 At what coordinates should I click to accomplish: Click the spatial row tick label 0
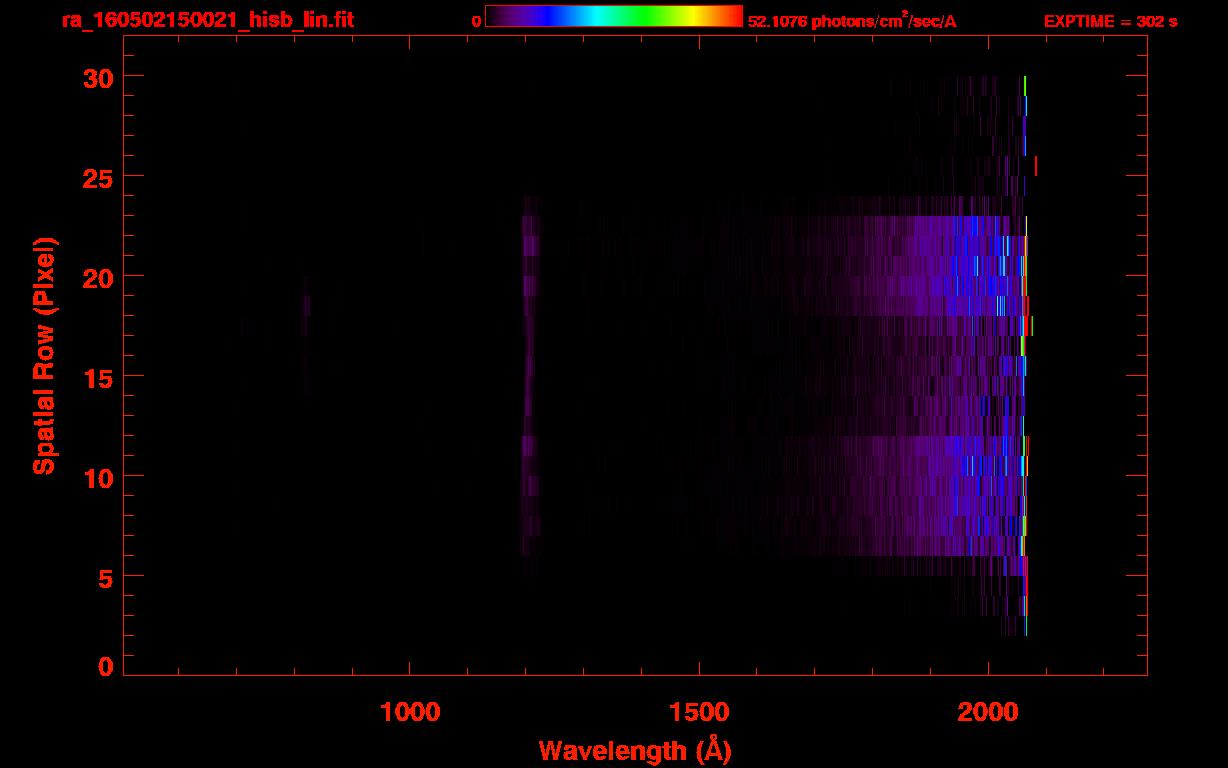pyautogui.click(x=106, y=667)
